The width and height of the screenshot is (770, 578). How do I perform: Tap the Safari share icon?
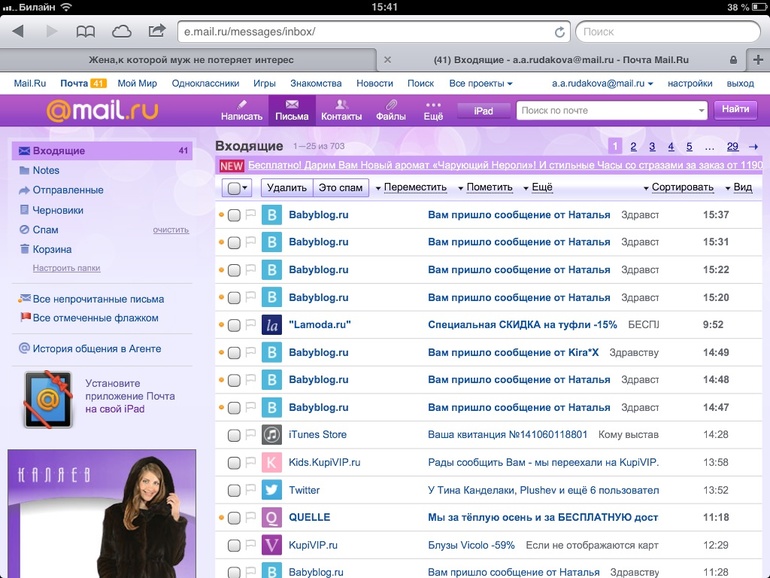[157, 31]
